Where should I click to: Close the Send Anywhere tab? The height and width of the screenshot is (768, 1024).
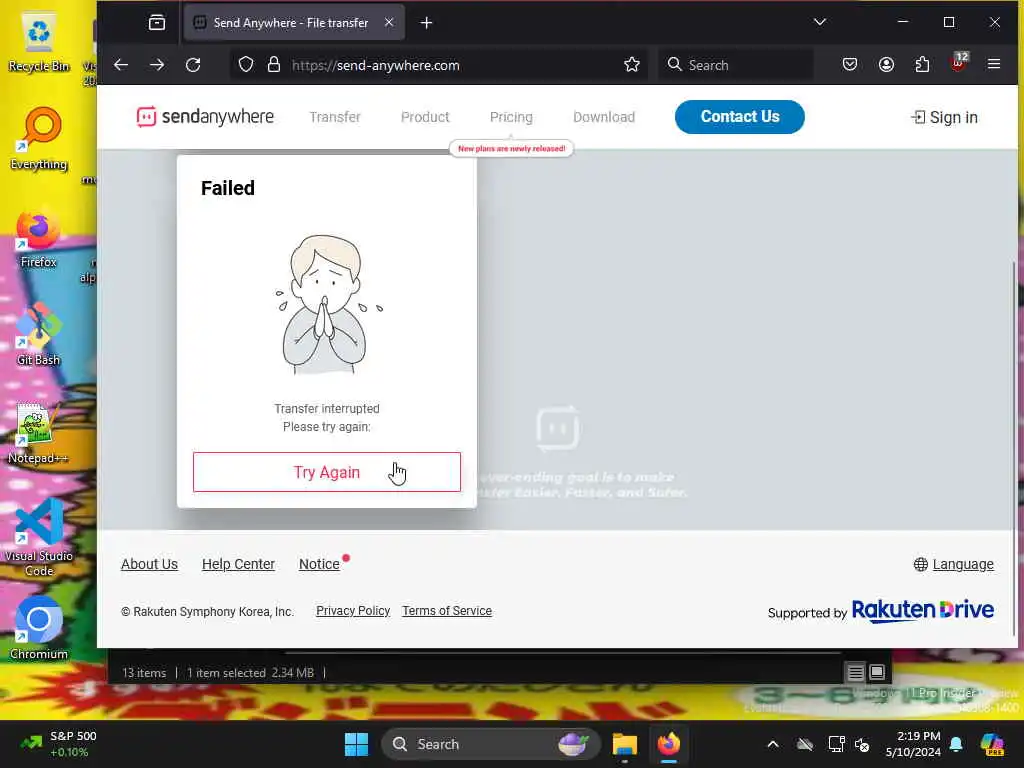click(x=389, y=22)
